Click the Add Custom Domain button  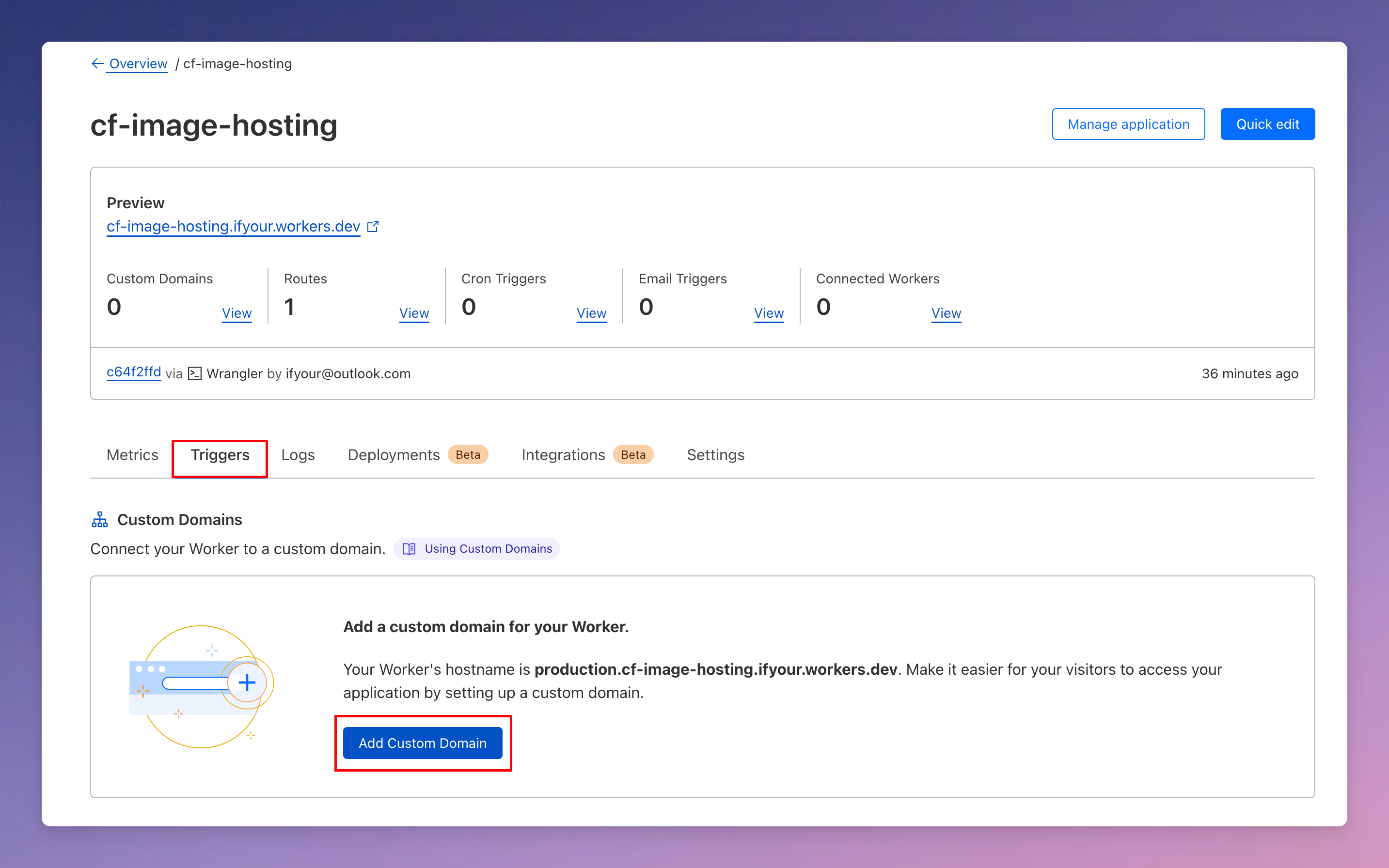[422, 743]
